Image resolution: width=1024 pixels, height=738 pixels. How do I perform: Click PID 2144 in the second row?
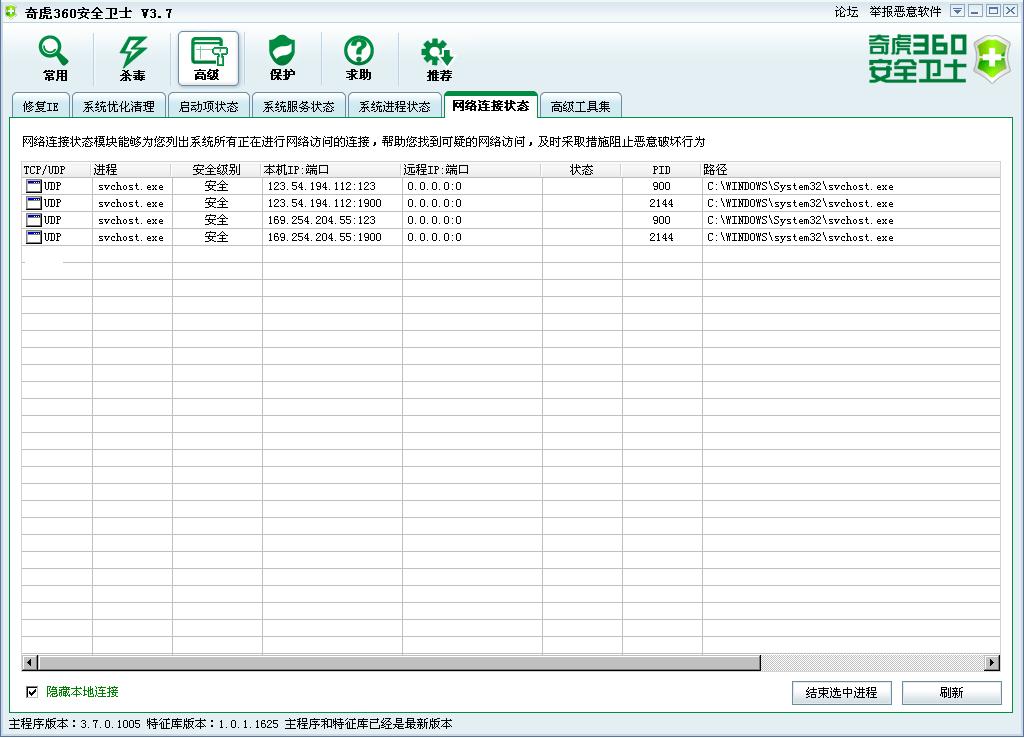tap(662, 203)
